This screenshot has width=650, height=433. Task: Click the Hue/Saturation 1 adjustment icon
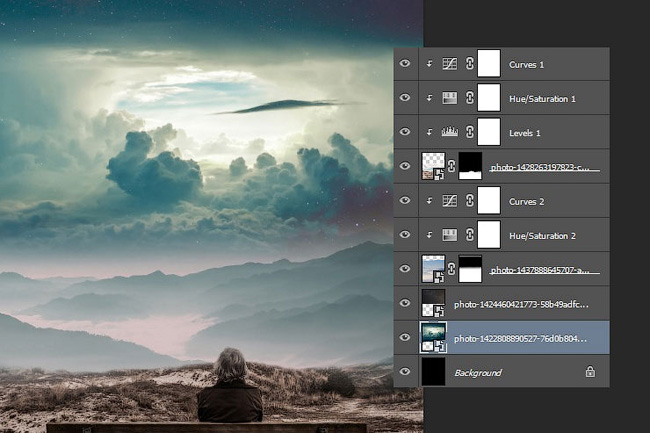[450, 98]
